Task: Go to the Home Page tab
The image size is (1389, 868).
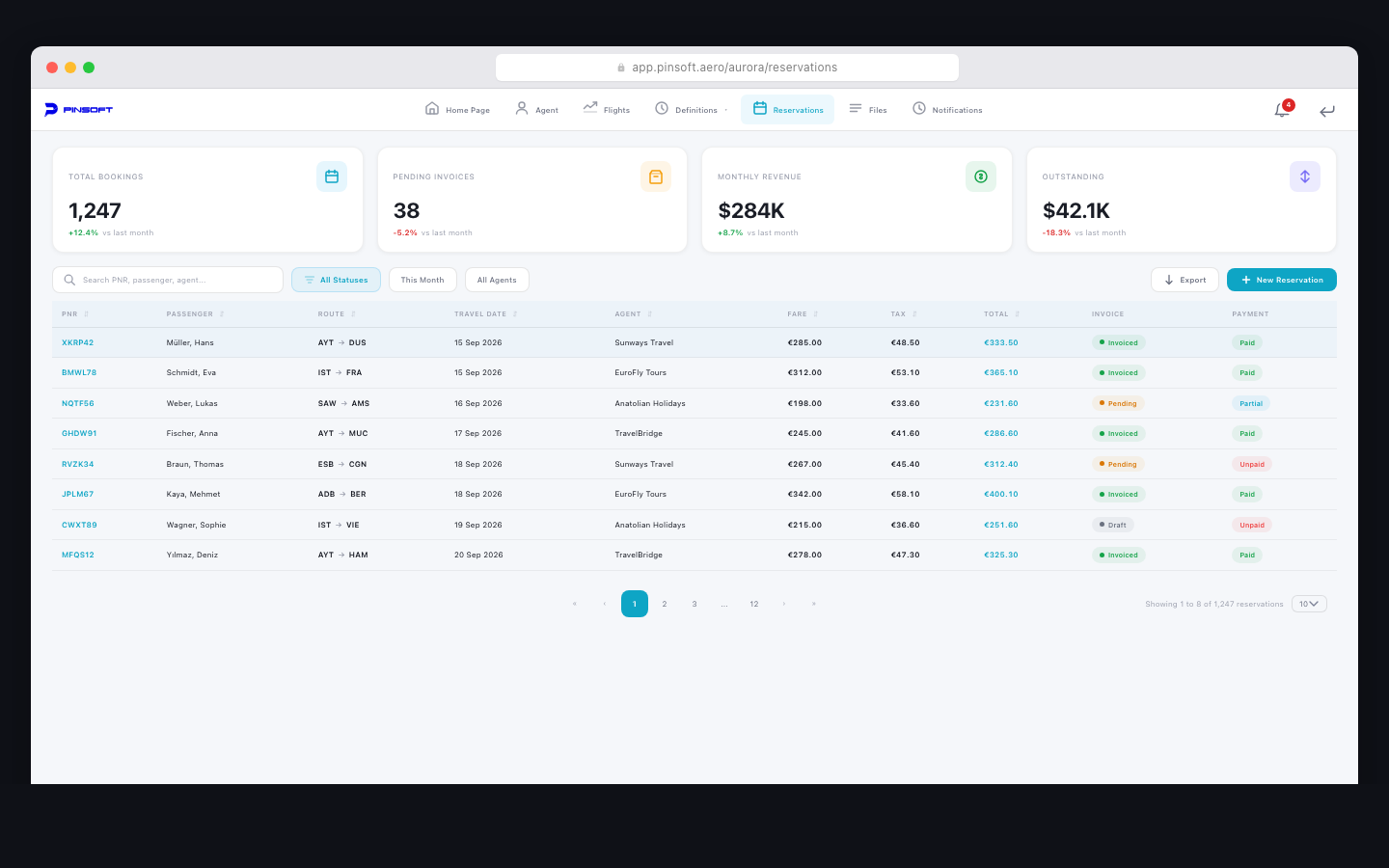Action: [457, 109]
